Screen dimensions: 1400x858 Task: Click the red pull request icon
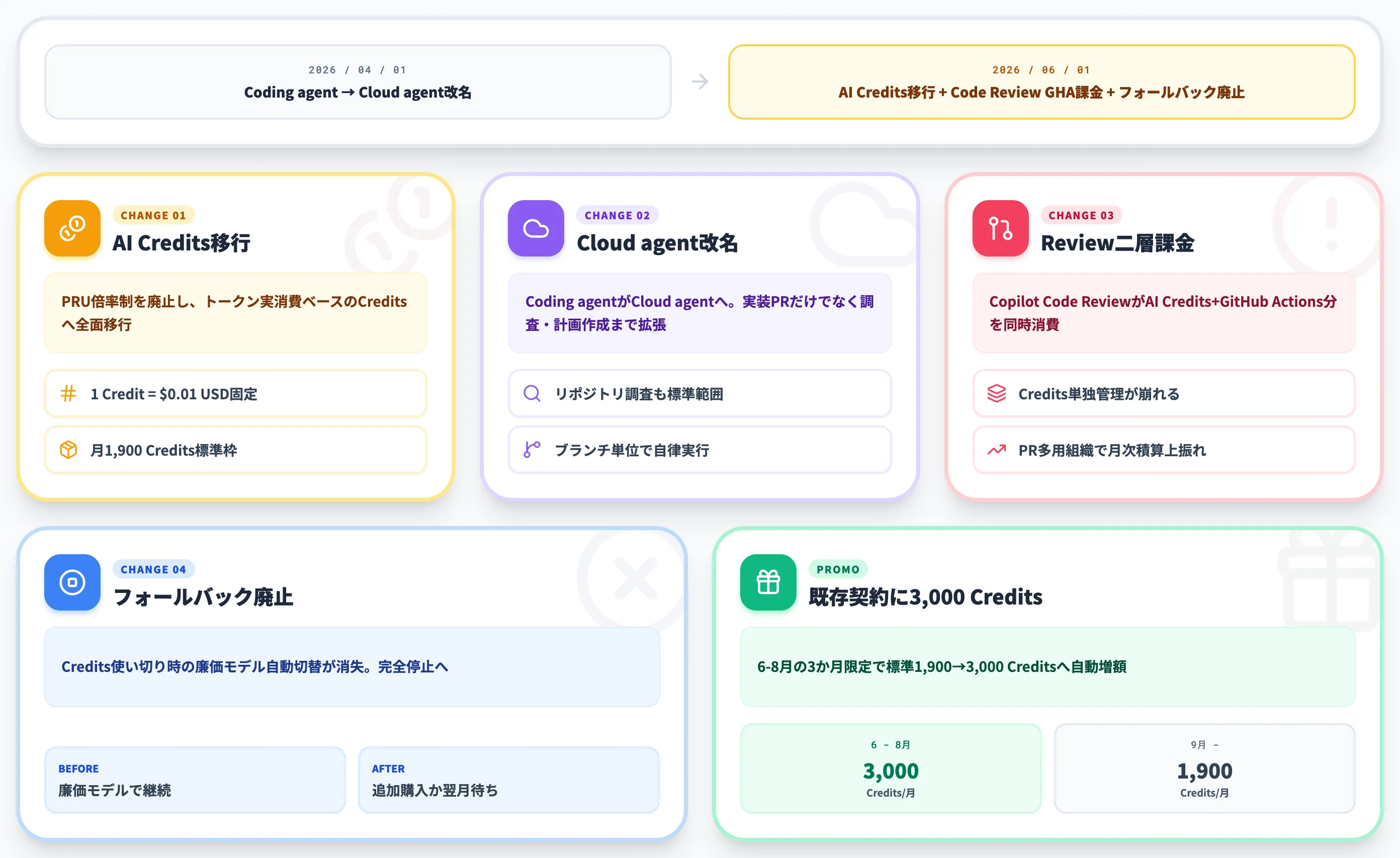click(1000, 228)
